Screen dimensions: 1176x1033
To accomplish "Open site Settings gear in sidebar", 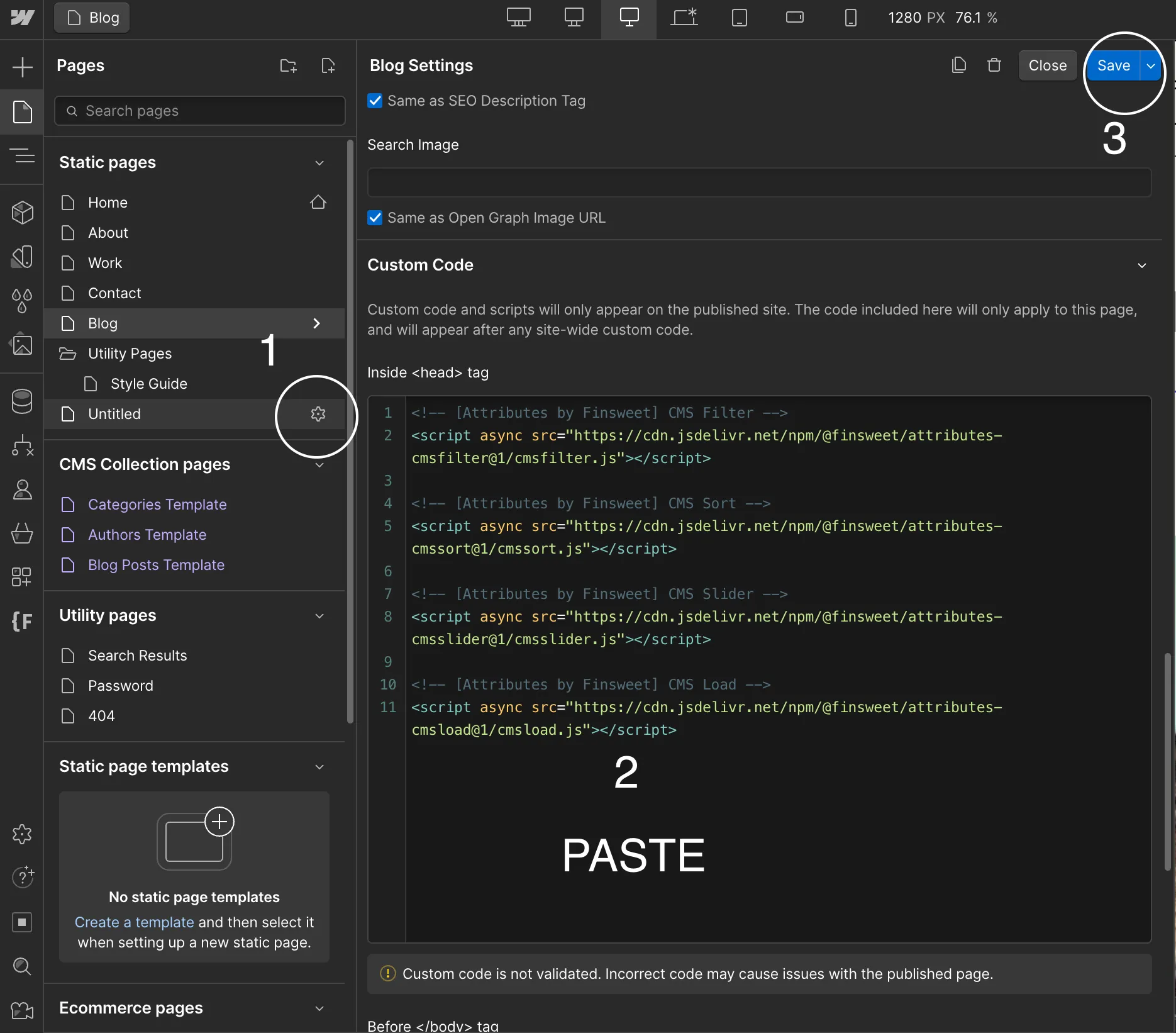I will click(22, 834).
